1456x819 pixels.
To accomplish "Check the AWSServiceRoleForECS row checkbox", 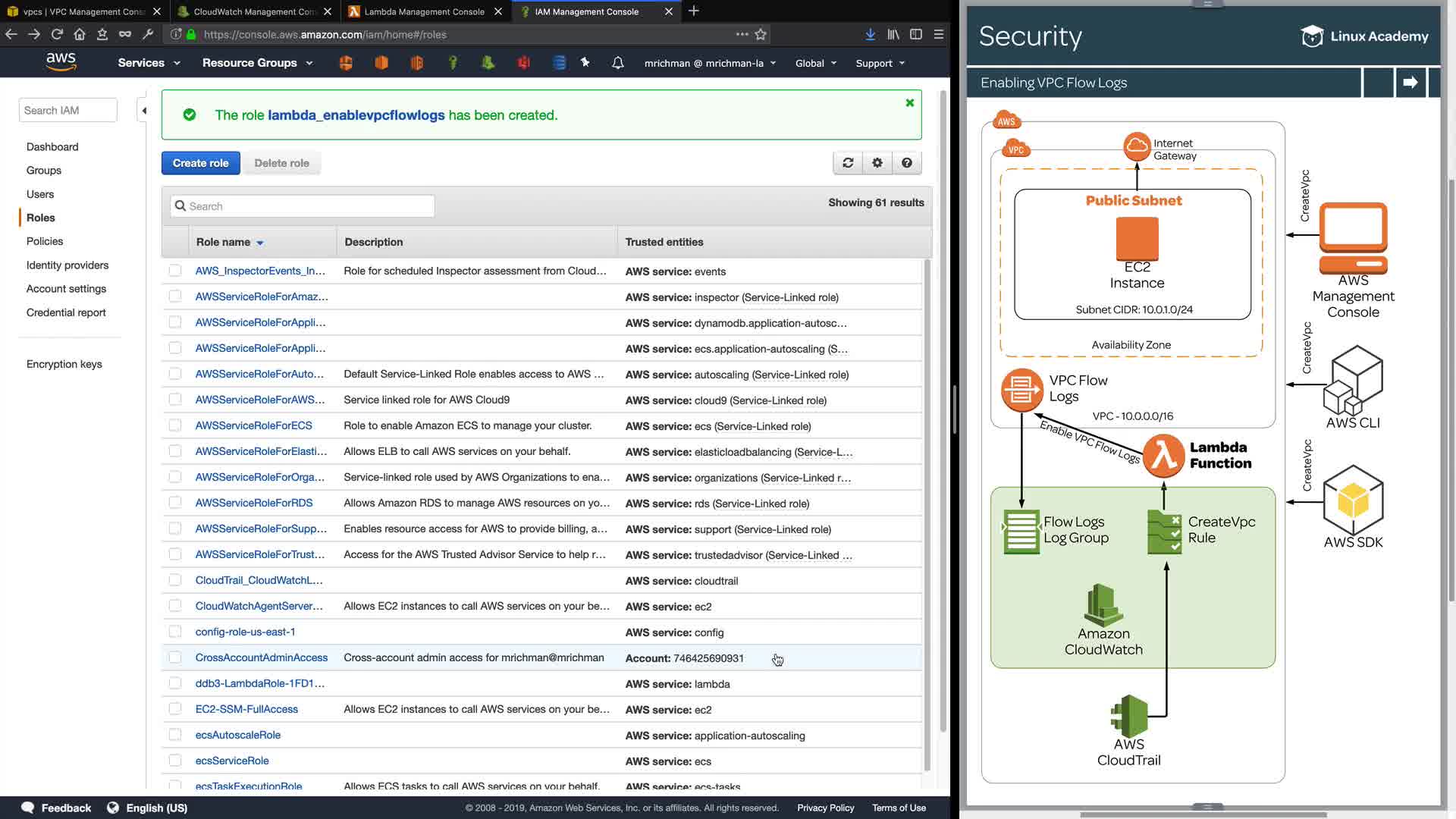I will click(x=175, y=425).
